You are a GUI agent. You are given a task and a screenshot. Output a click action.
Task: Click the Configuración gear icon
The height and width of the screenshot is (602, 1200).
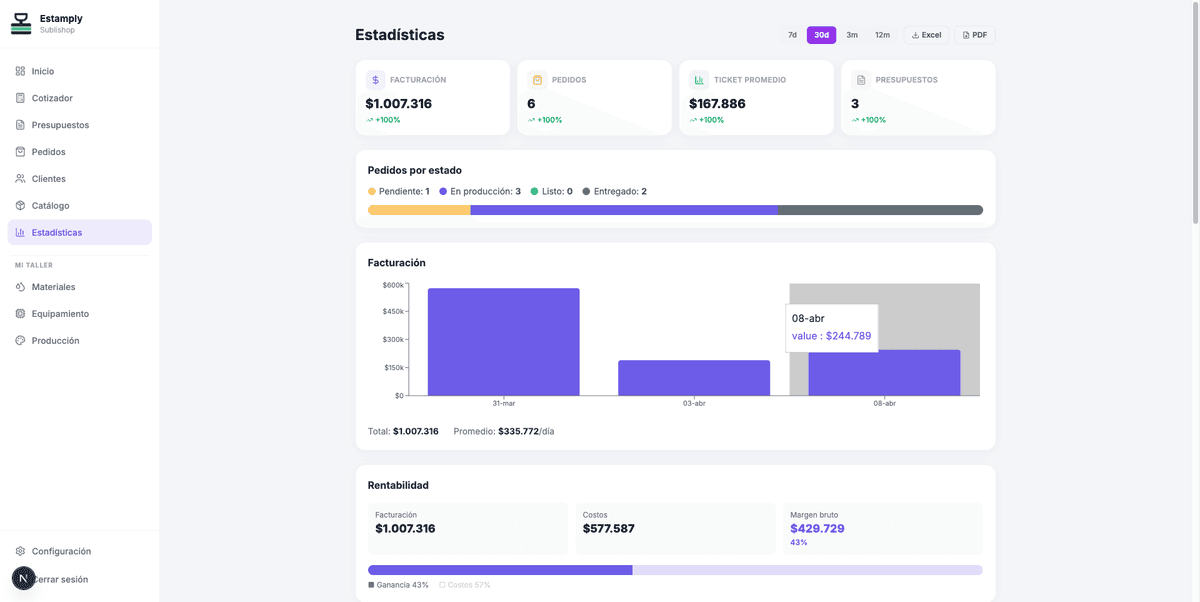[x=21, y=551]
